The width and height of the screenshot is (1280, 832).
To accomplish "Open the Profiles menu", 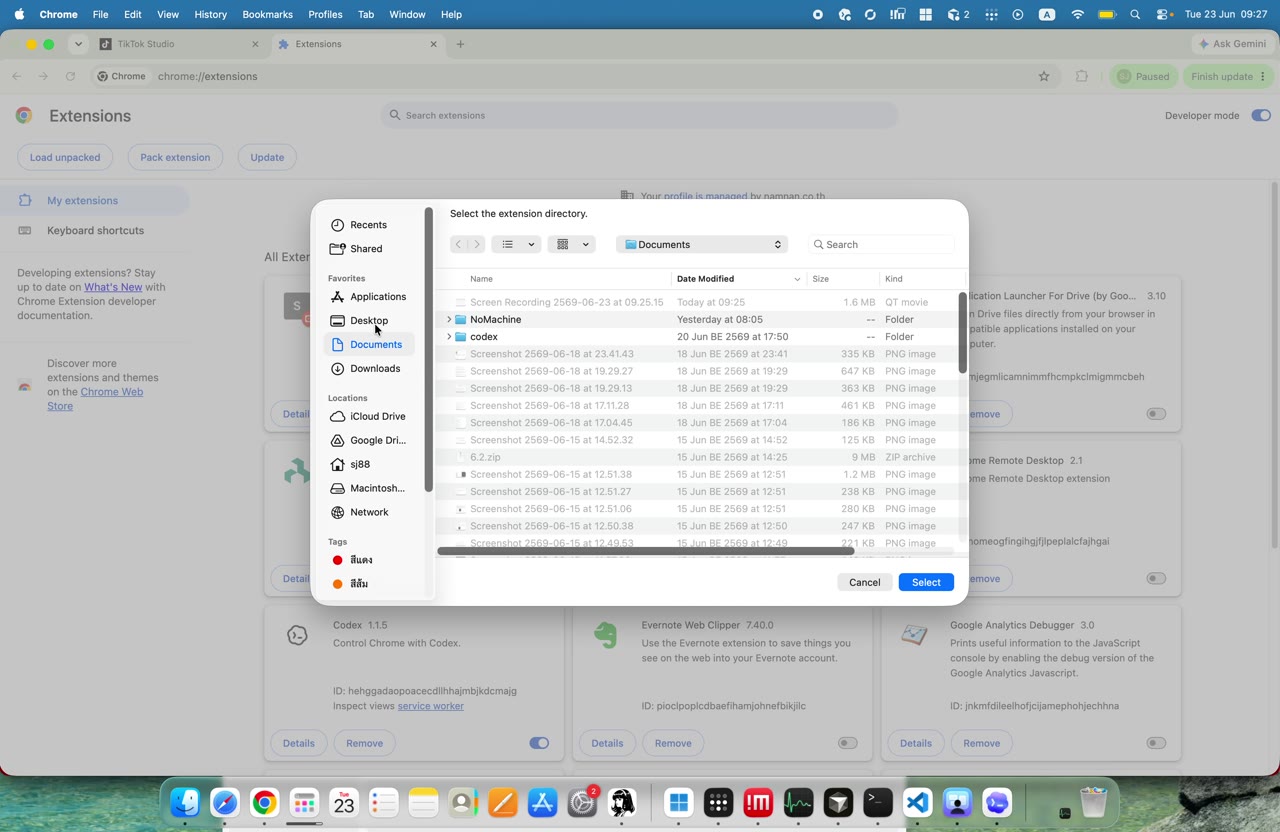I will (x=325, y=15).
